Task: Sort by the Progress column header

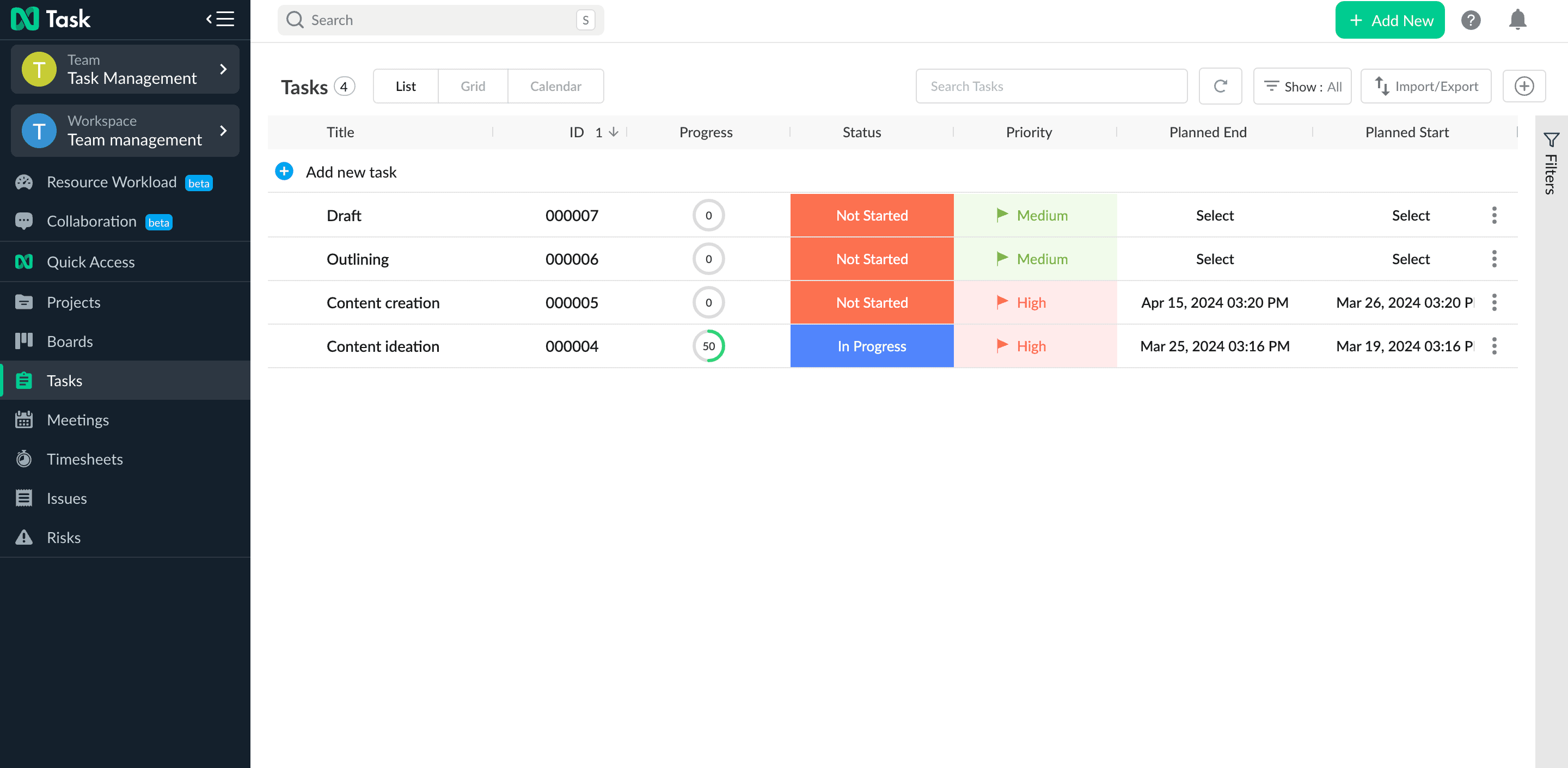Action: [706, 132]
